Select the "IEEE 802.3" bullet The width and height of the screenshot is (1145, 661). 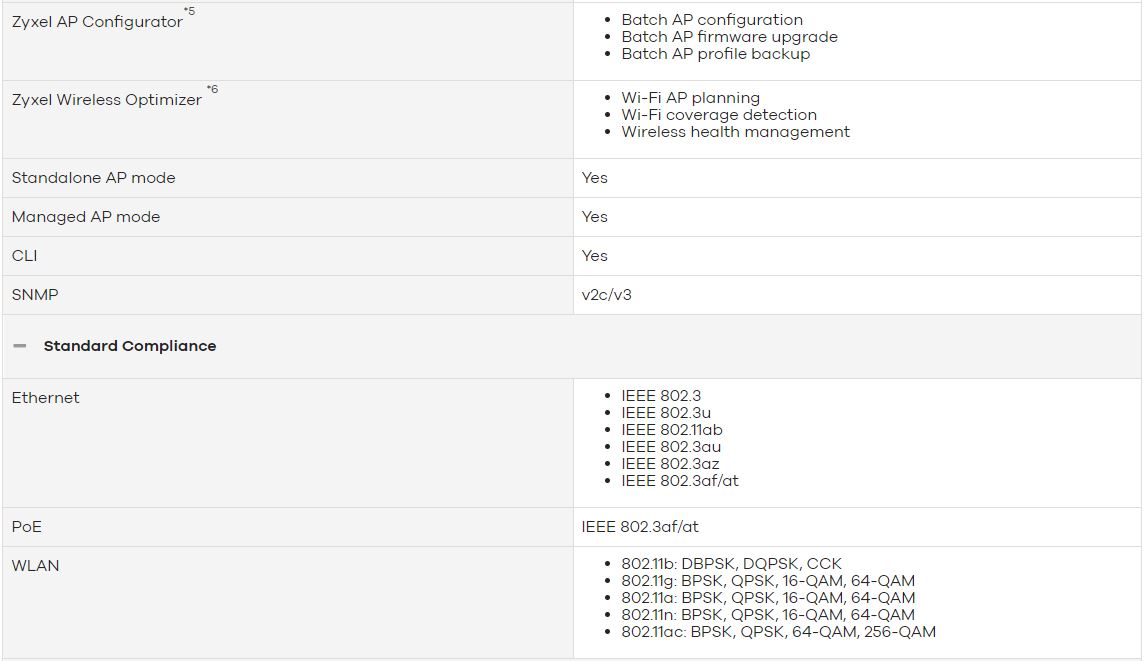click(x=661, y=396)
